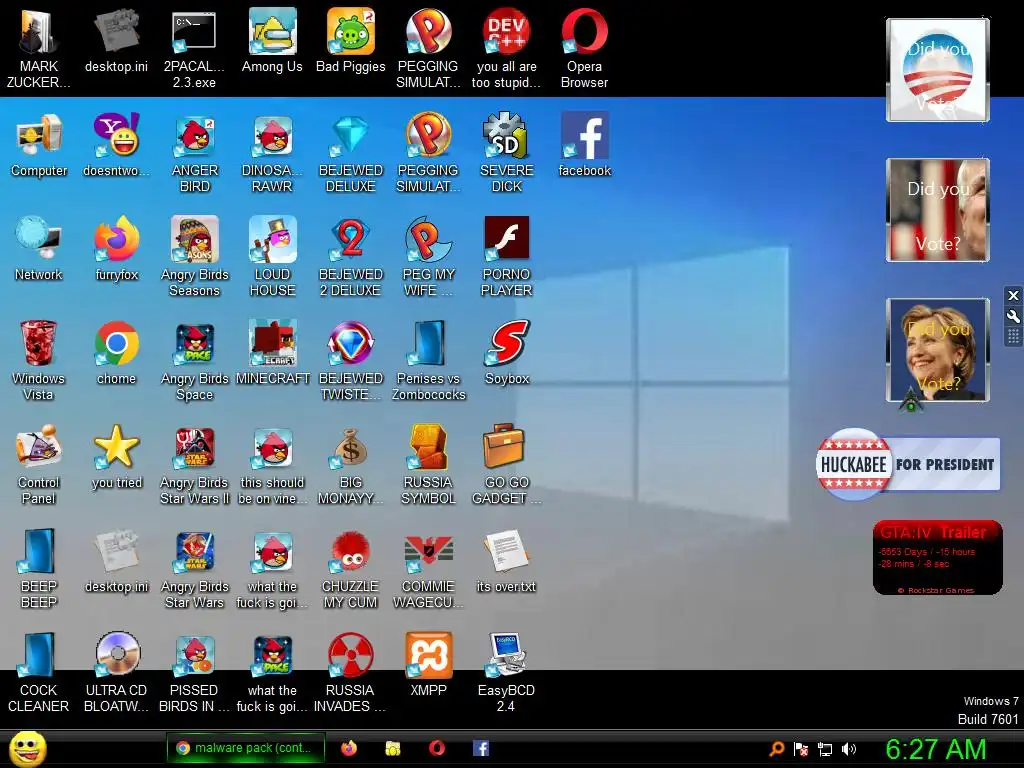Open the DINOSA... RAWR shortcut
Viewport: 1024px width, 768px height.
[x=272, y=152]
